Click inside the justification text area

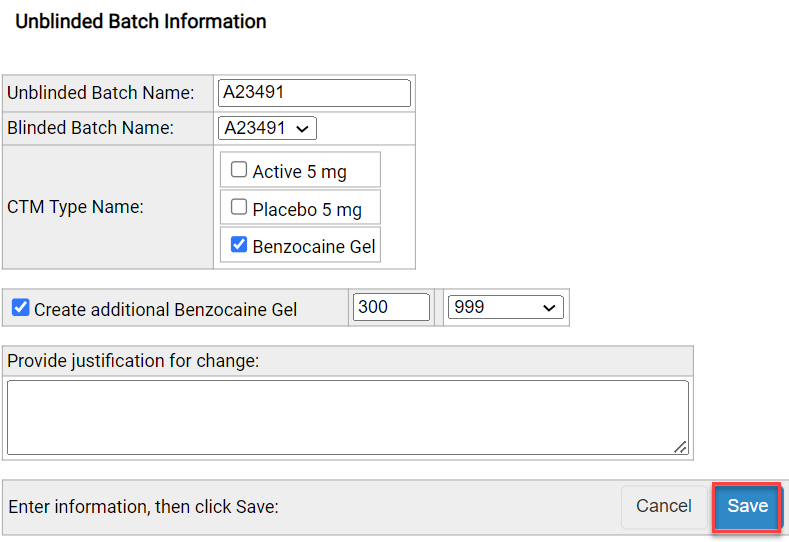(347, 417)
